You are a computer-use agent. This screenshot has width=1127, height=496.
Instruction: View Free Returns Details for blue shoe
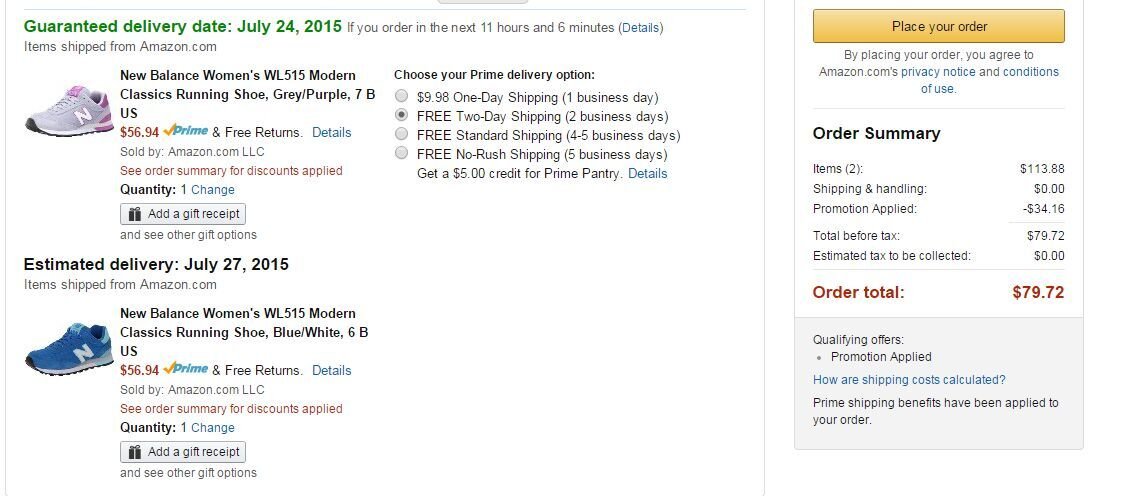(x=331, y=370)
